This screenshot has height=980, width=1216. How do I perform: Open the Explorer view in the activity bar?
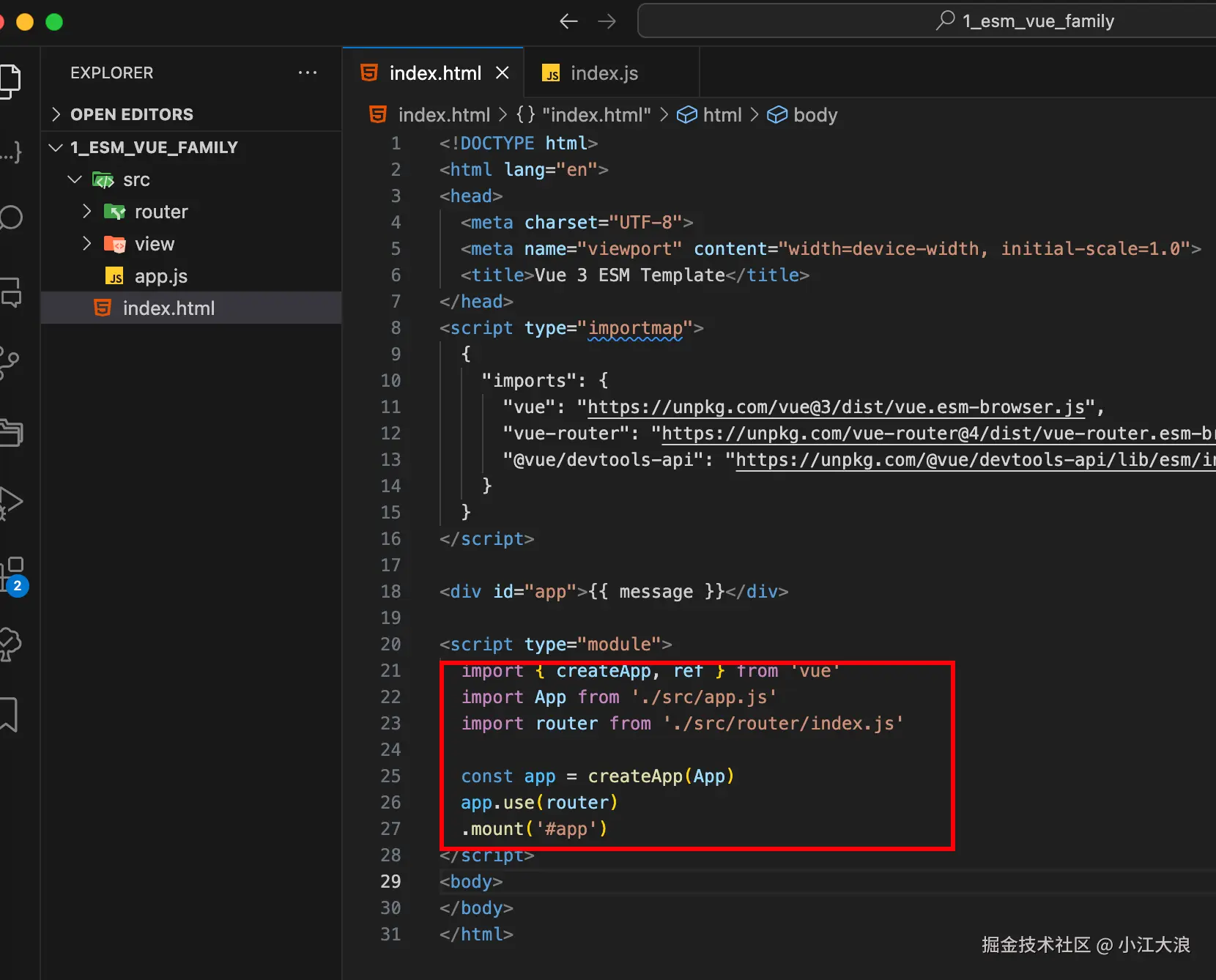point(10,81)
